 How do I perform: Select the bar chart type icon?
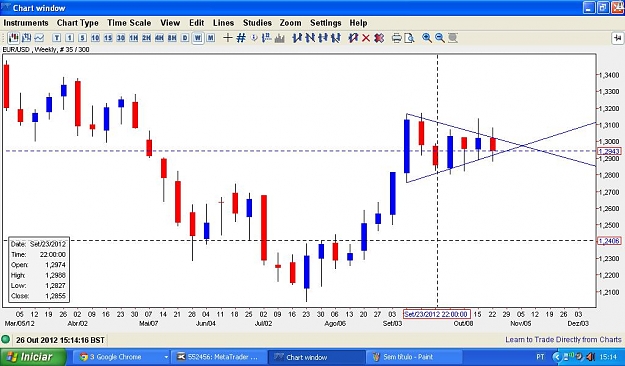(26, 38)
